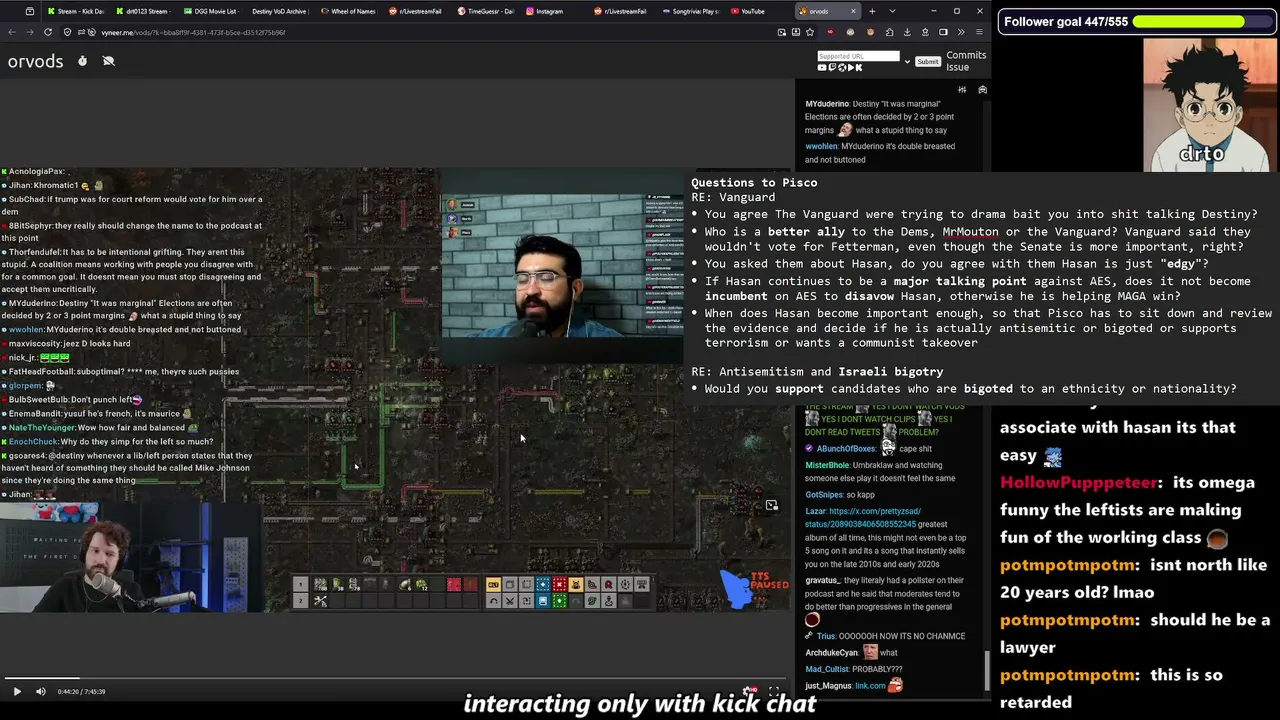The height and width of the screenshot is (720, 1280).
Task: Open the browser extensions puzzle icon
Action: 889,32
